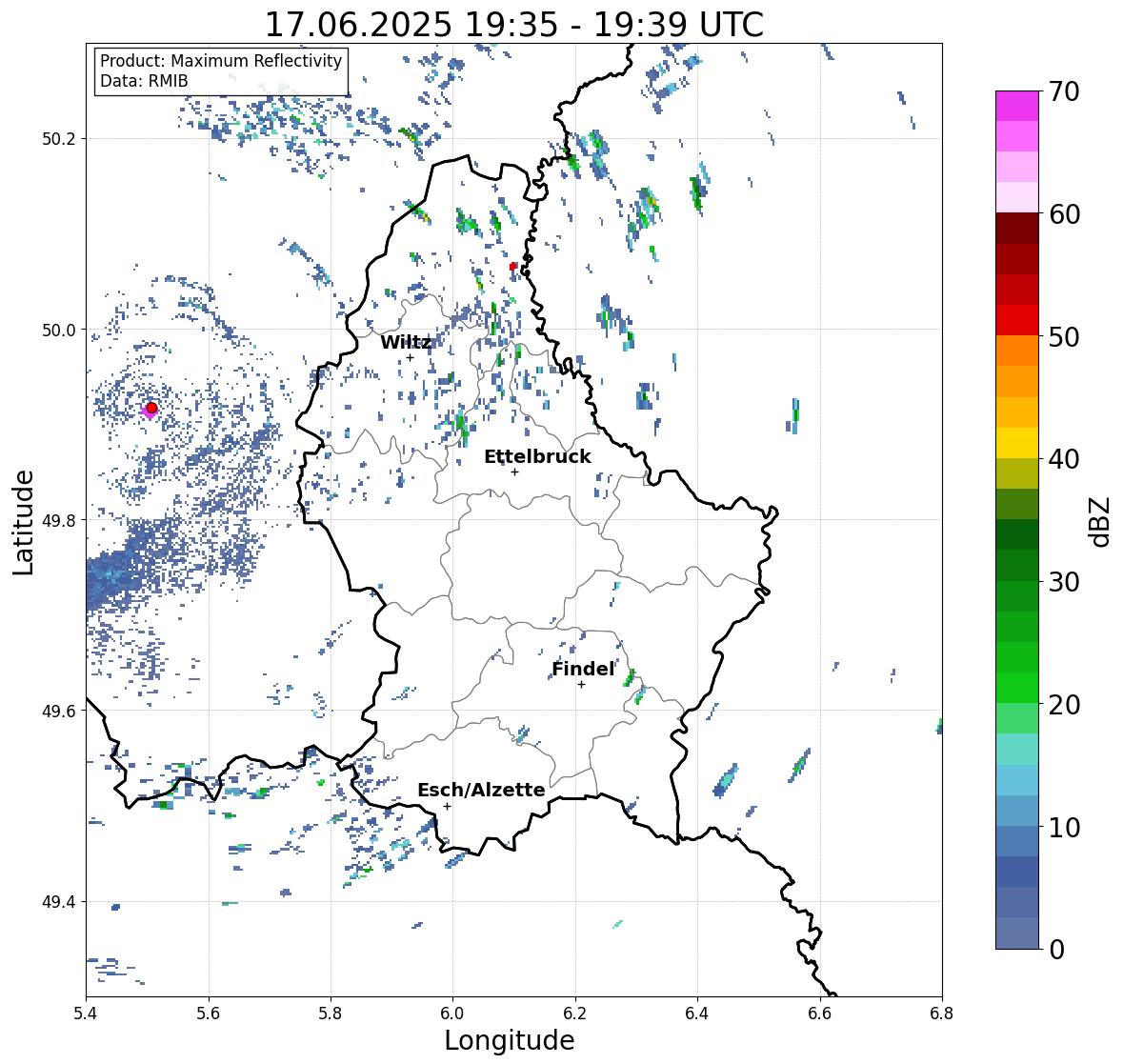The width and height of the screenshot is (1123, 1064).
Task: Click the magenta band at 70 dBZ on colorbar
Action: 1017,106
